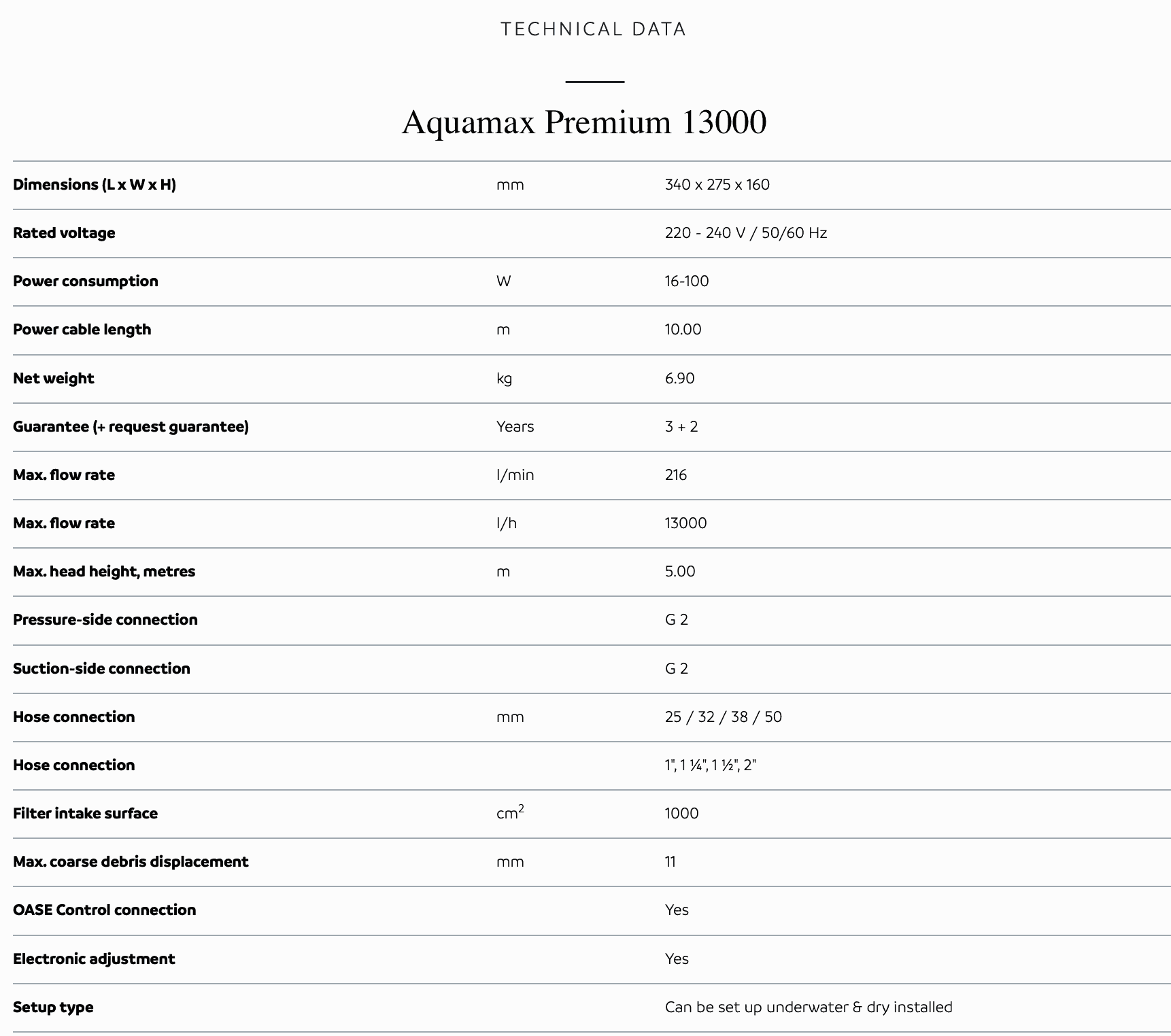The image size is (1171, 1036).
Task: Click the Setup type description text
Action: [809, 1007]
